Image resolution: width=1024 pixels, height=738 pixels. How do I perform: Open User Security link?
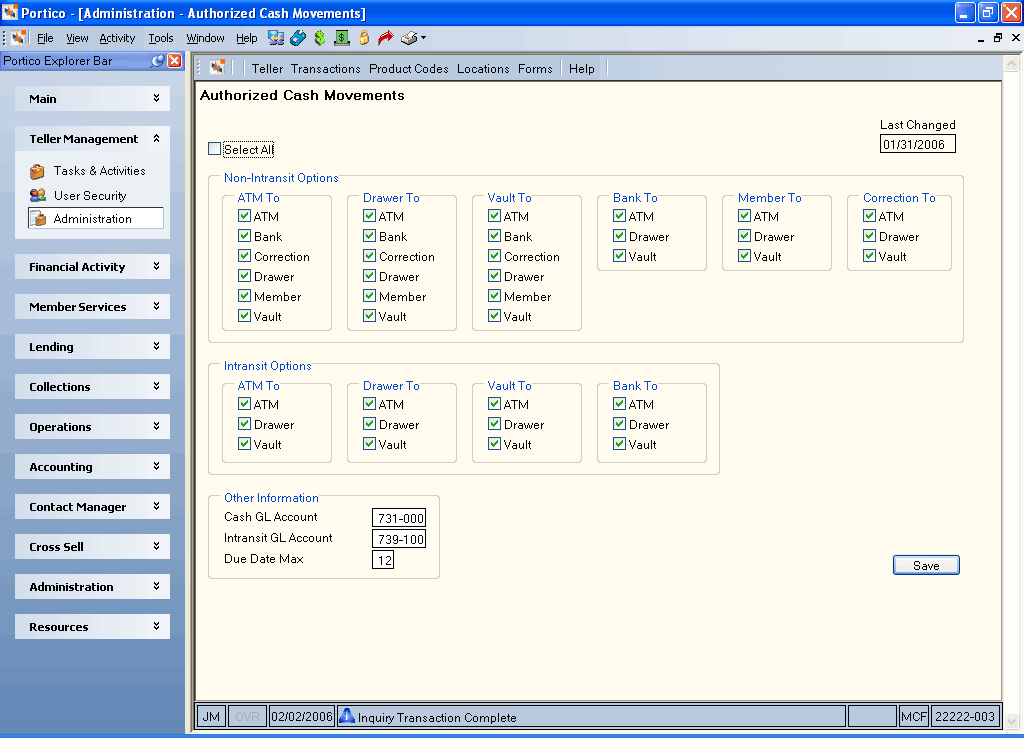pos(90,195)
